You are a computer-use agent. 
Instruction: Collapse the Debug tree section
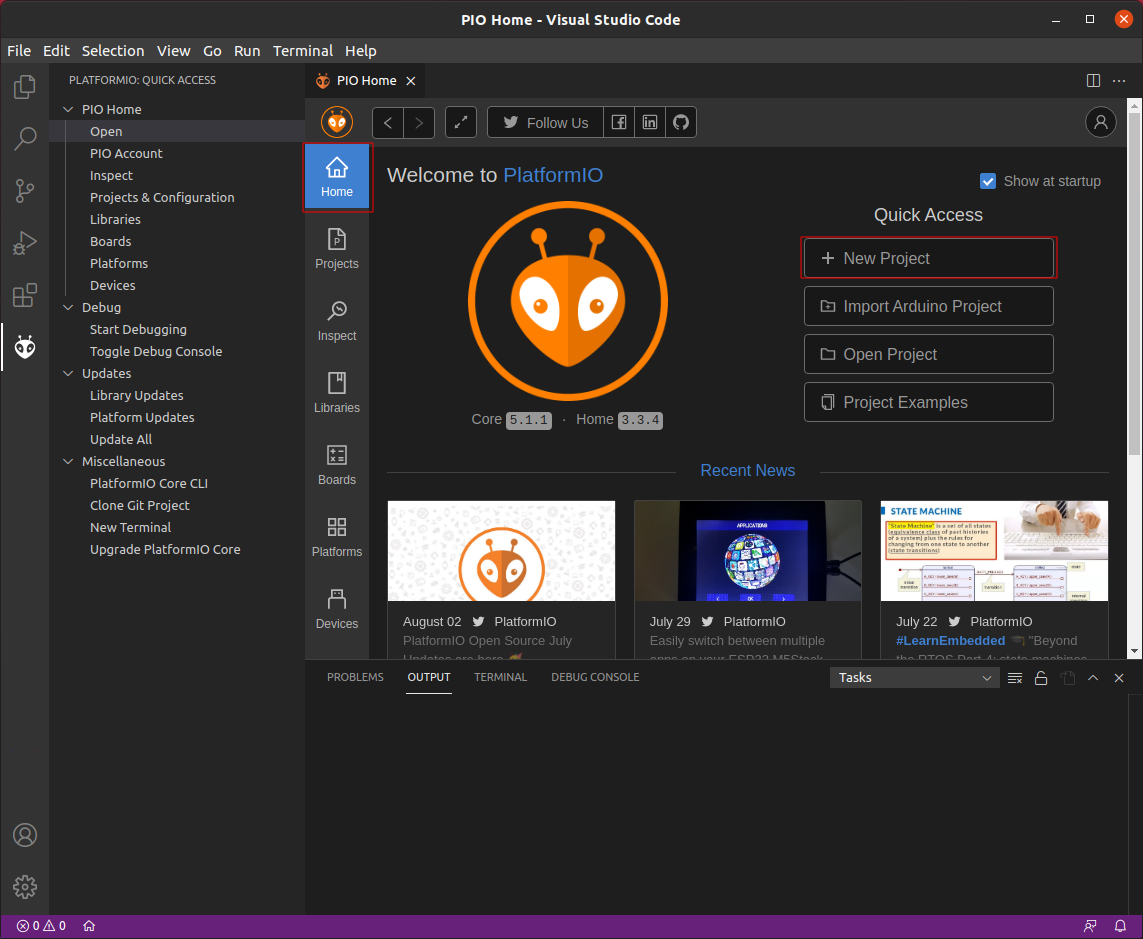tap(69, 308)
